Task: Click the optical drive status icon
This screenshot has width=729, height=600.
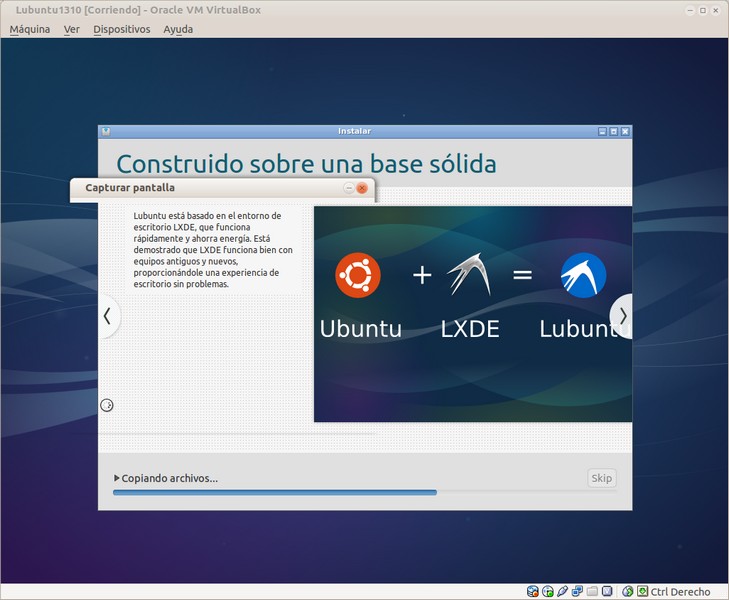Action: point(548,592)
